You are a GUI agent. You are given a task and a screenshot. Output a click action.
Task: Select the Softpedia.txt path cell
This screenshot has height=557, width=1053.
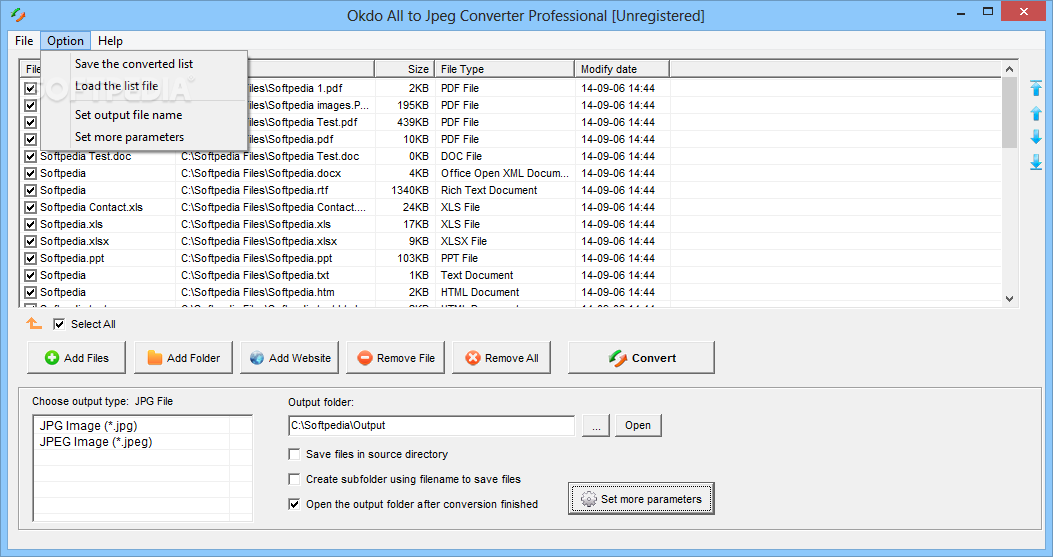coord(275,275)
